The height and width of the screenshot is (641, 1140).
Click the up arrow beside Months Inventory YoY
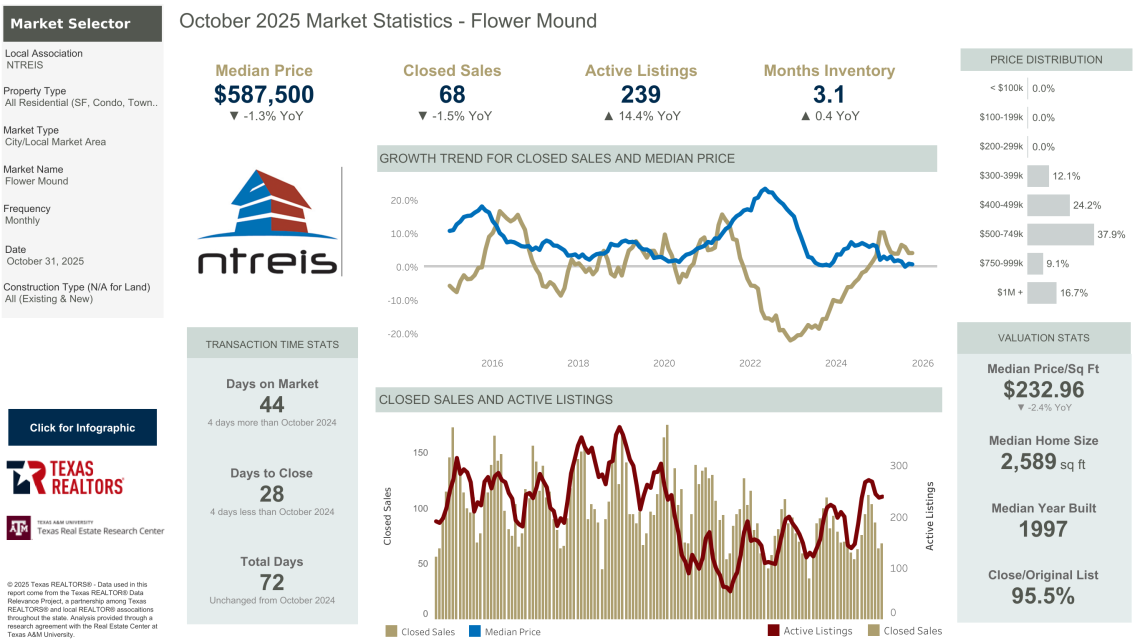[805, 116]
